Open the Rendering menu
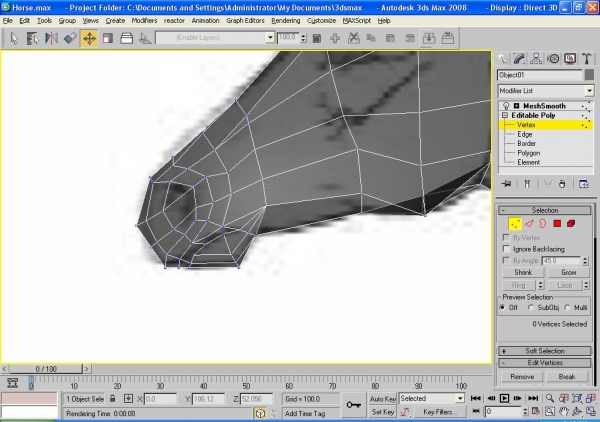Screen dimensions: 600x422 [286, 21]
